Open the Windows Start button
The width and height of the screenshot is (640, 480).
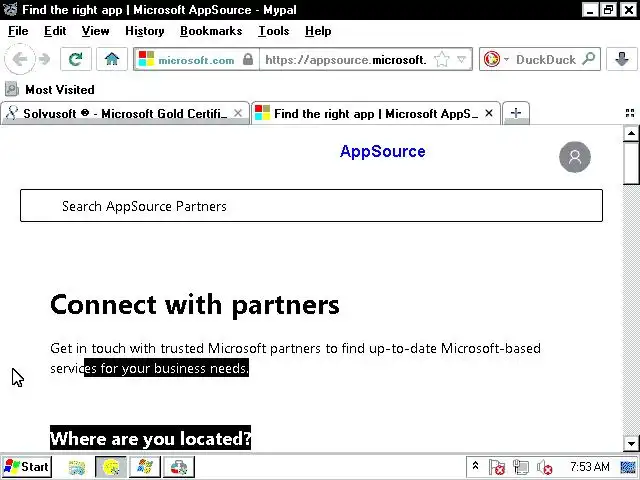(27, 467)
